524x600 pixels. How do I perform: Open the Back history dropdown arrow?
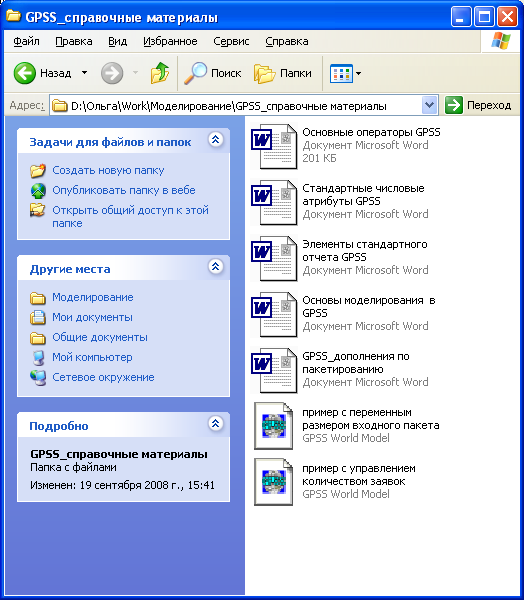coord(85,73)
